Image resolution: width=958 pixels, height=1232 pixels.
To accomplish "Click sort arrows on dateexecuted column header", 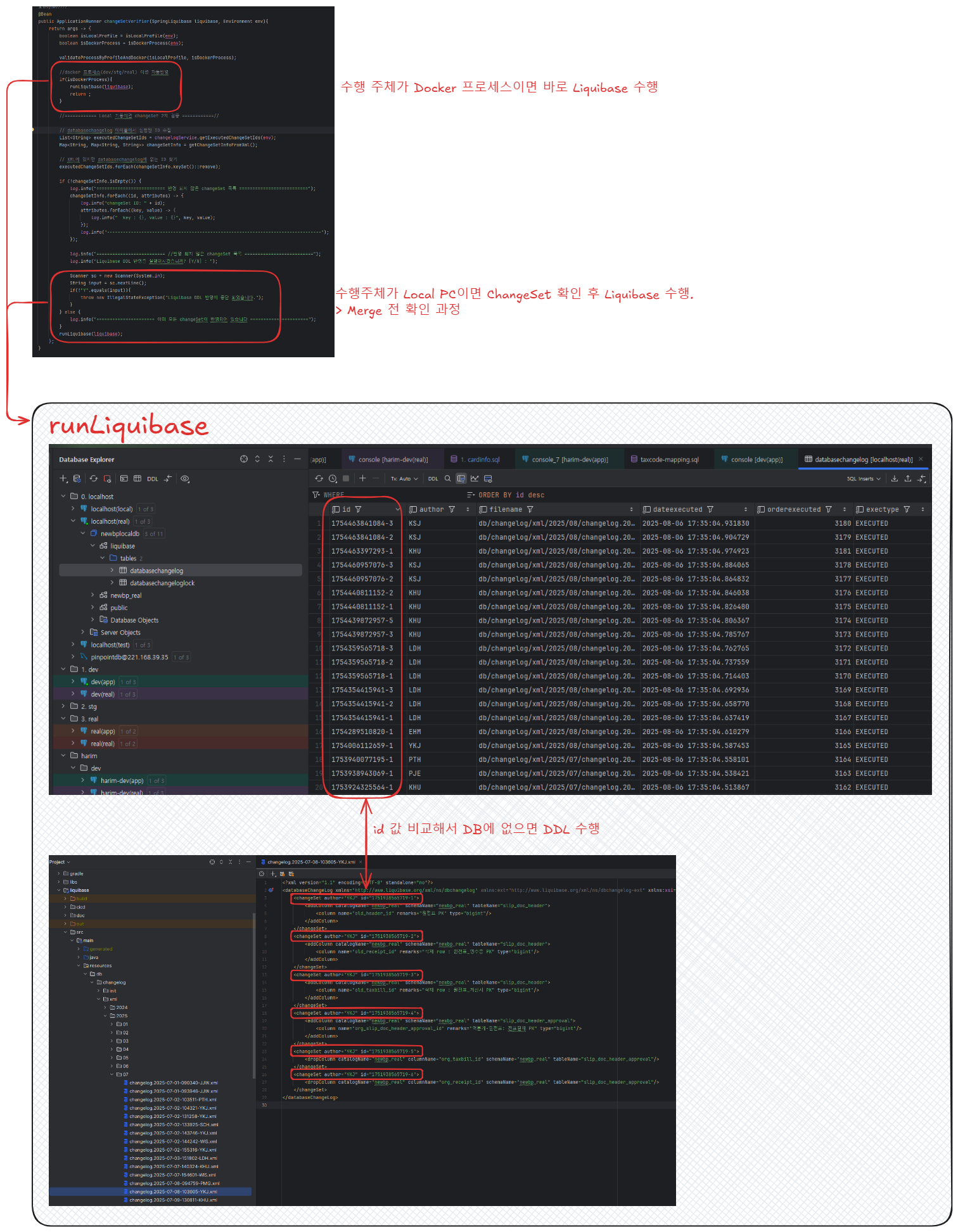I will click(746, 509).
